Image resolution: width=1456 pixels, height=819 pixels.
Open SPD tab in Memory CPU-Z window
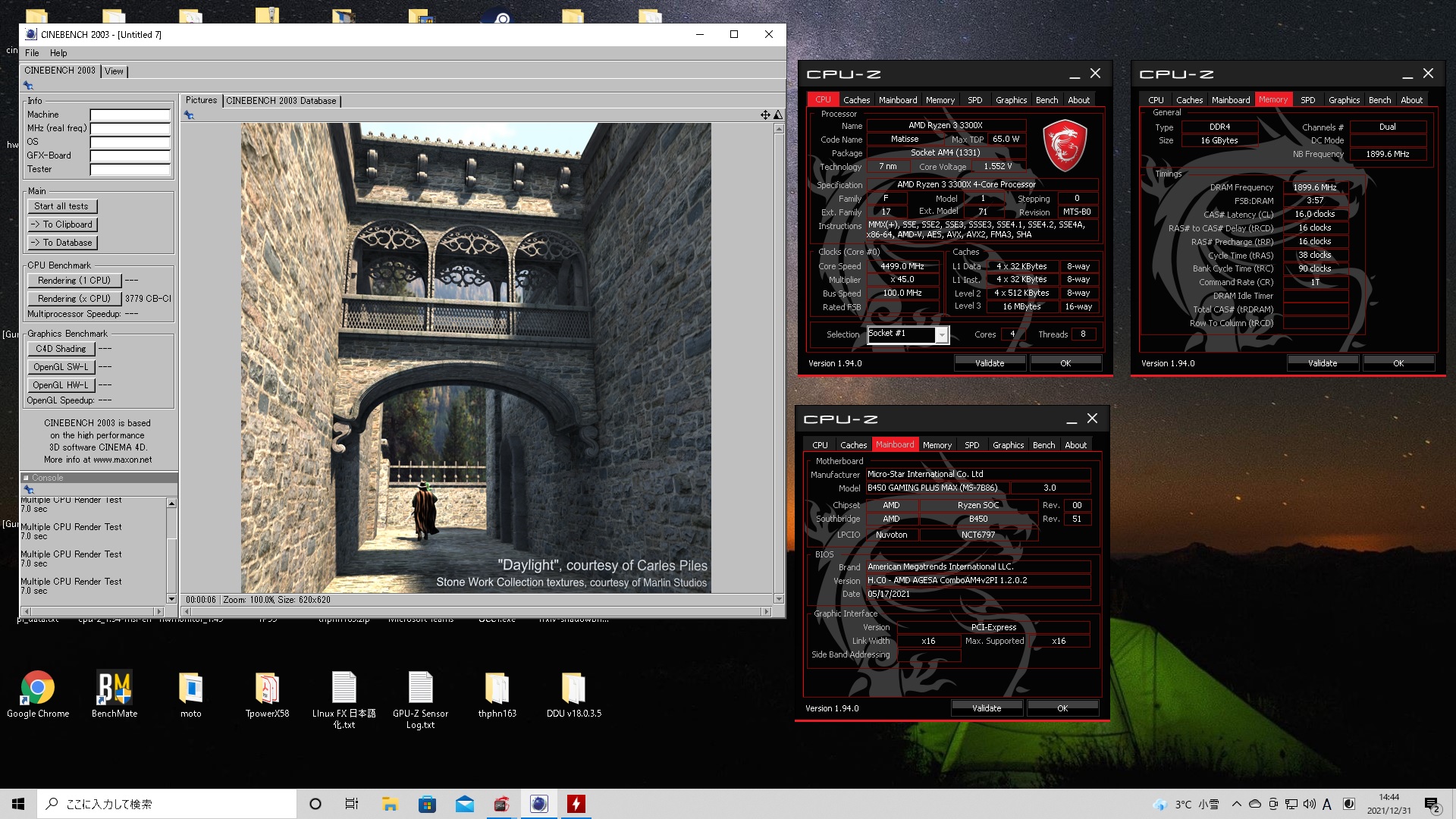[1307, 100]
